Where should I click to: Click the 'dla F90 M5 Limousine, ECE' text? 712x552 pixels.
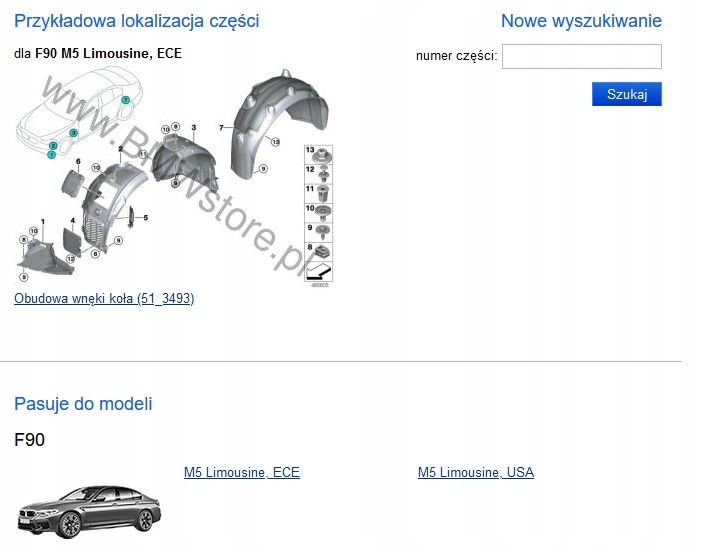(x=98, y=54)
